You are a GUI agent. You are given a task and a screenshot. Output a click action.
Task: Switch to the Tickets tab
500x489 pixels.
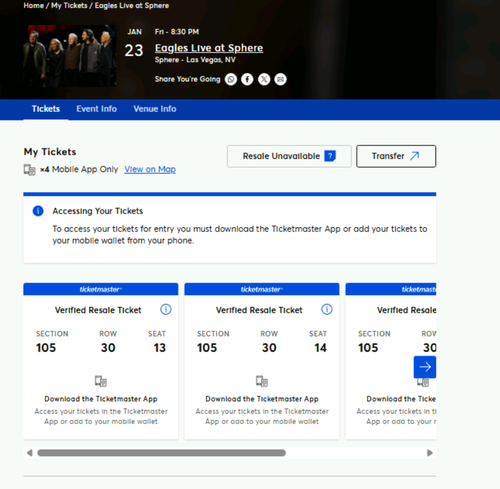point(46,109)
